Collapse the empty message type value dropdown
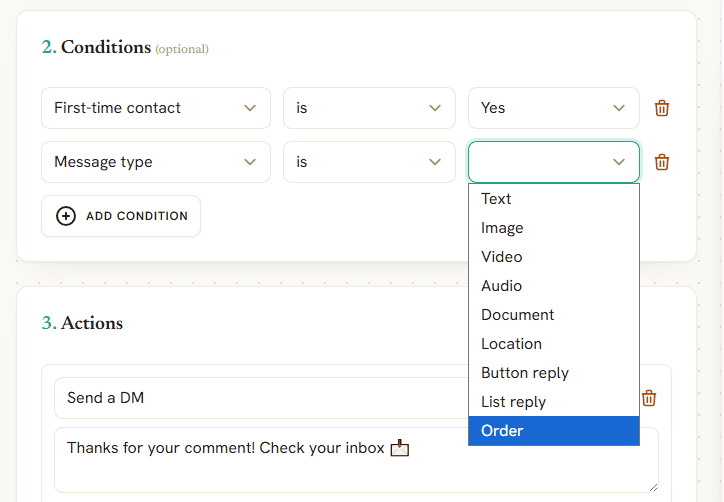This screenshot has width=724, height=502. [x=554, y=162]
